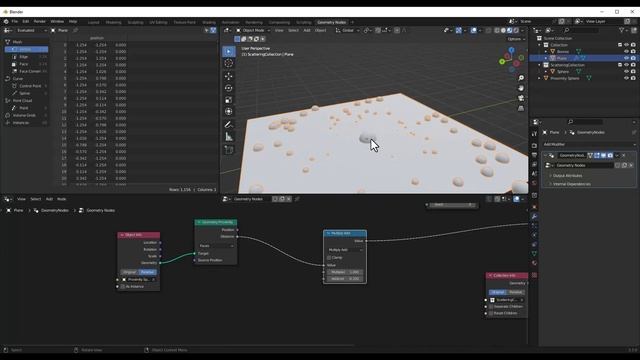This screenshot has width=640, height=360.
Task: Toggle pin icon next to Plane in spreadsheet header
Action: click(x=76, y=30)
